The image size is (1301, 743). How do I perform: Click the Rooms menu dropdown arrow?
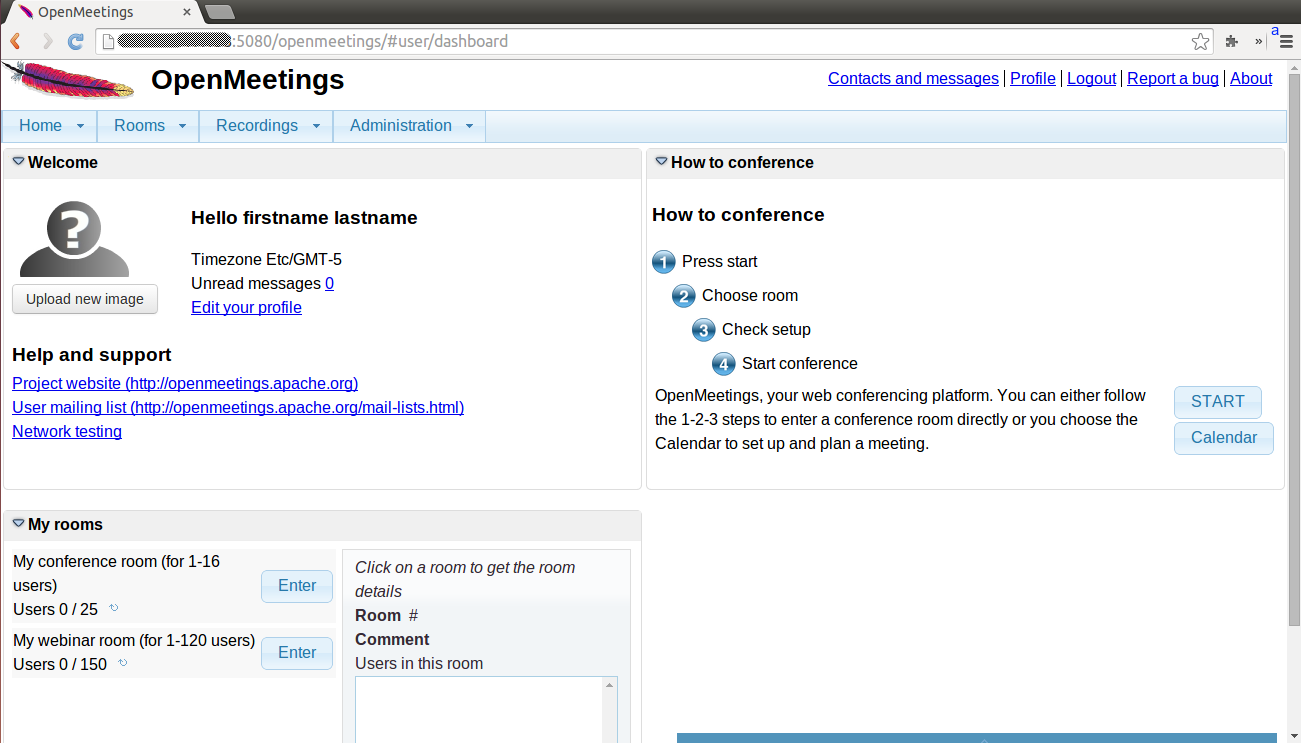point(182,126)
